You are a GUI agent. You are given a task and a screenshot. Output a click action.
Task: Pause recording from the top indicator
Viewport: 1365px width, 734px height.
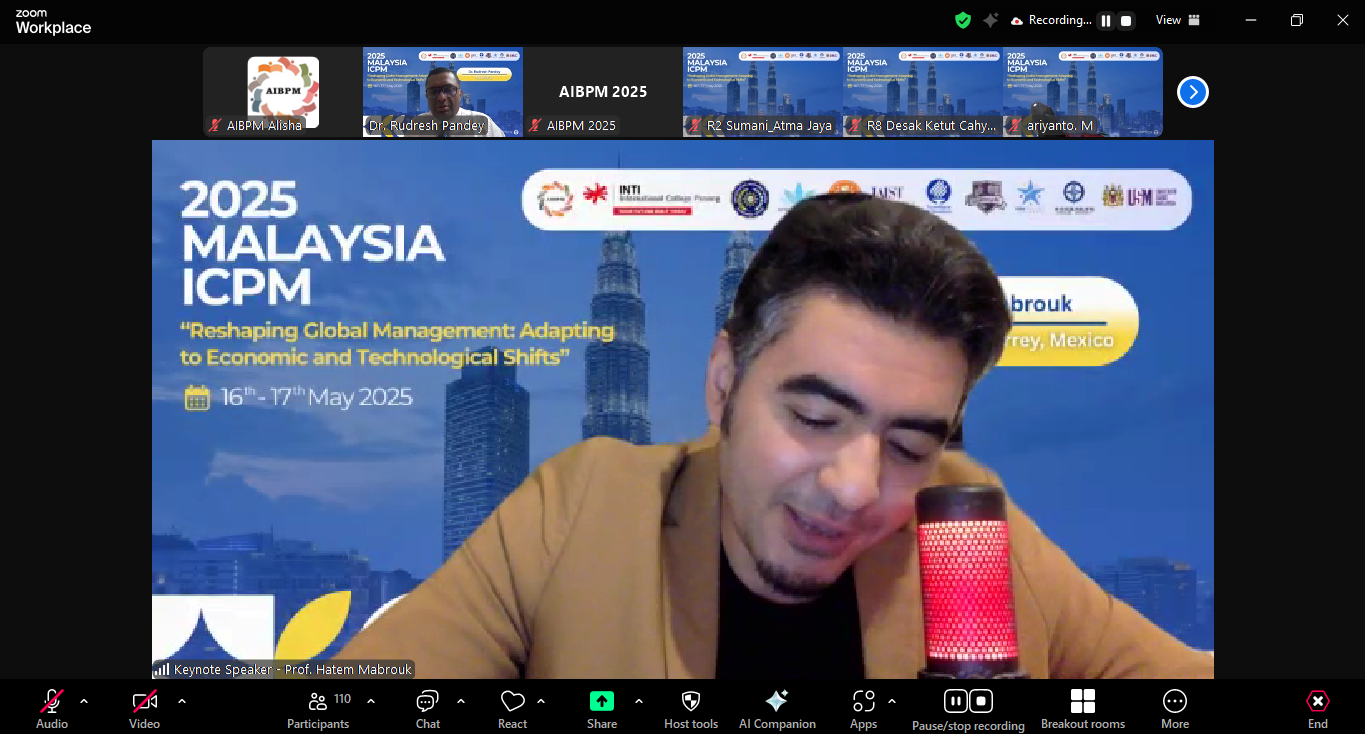pyautogui.click(x=1106, y=20)
